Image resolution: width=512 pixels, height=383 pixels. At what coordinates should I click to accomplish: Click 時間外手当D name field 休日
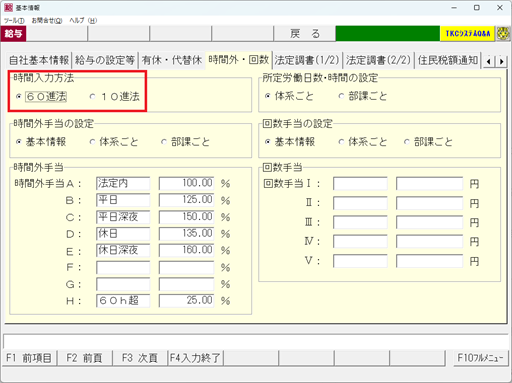point(123,234)
